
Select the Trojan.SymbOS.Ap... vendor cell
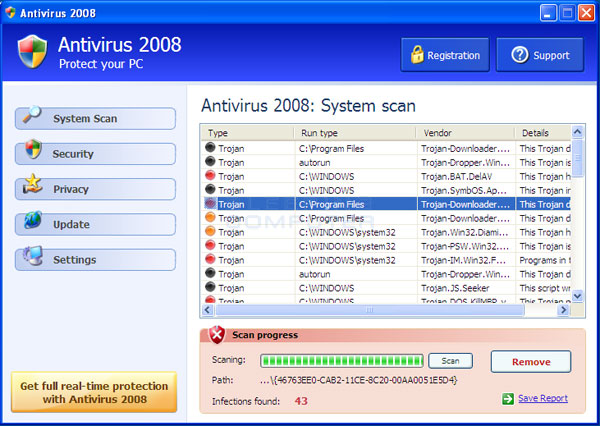466,190
